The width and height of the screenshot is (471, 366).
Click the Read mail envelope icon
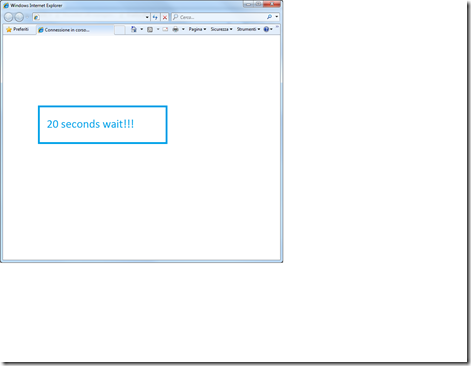click(x=165, y=29)
